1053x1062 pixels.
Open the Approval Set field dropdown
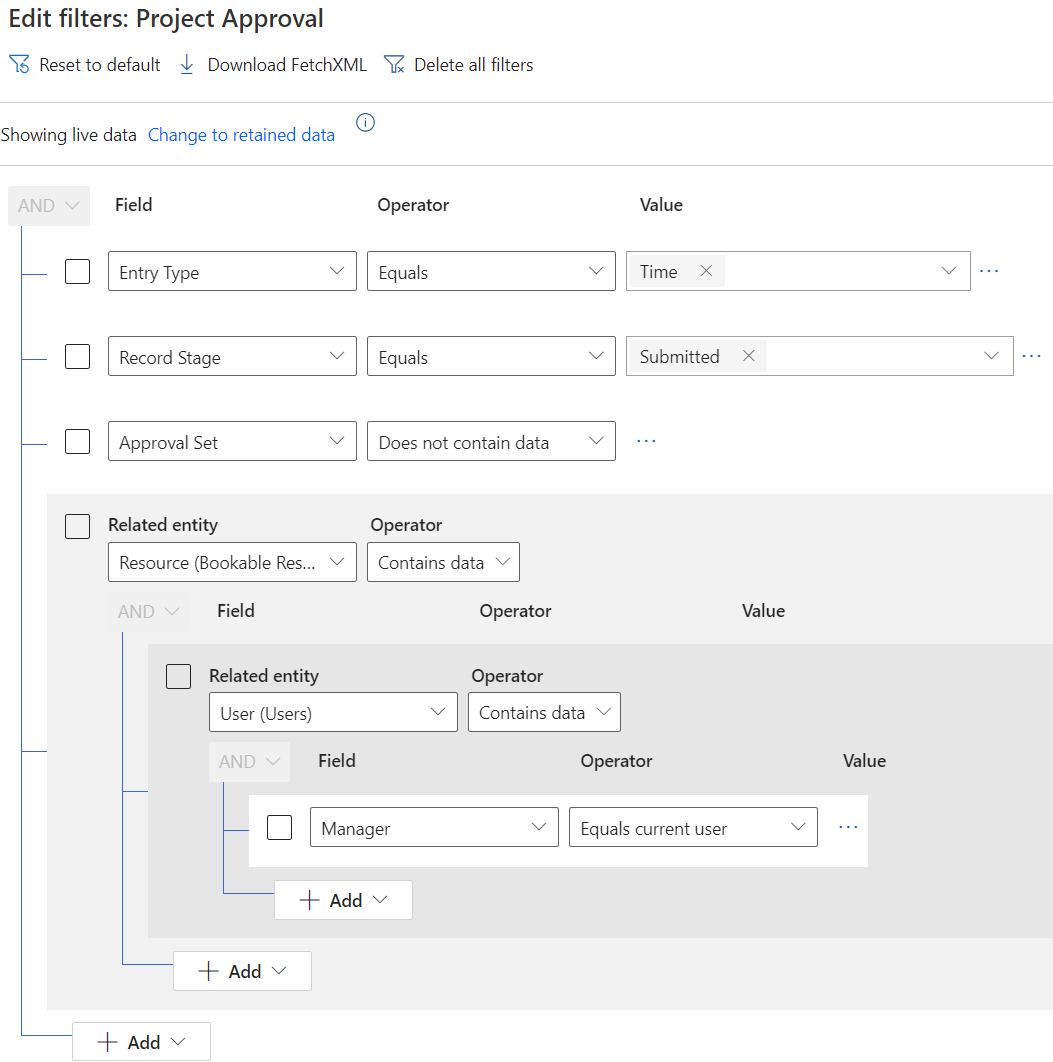point(232,441)
